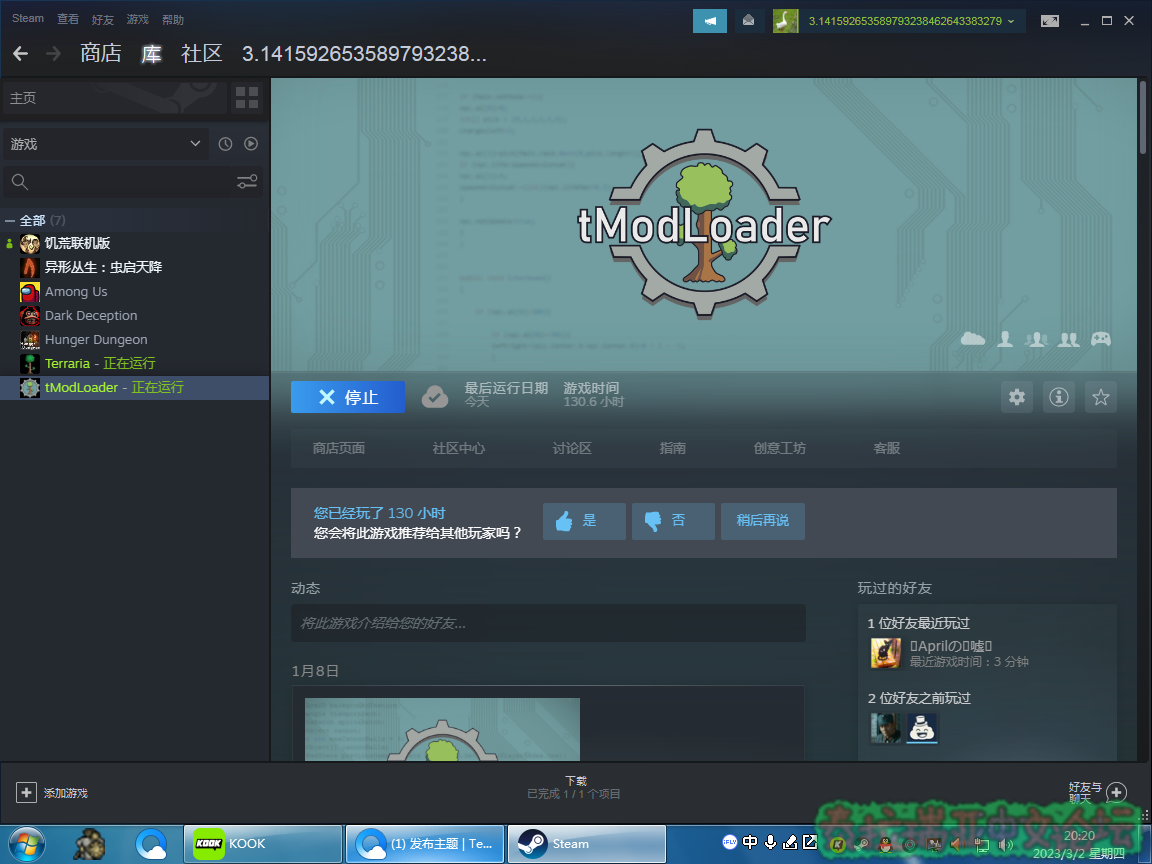This screenshot has width=1152, height=864.
Task: Open 社区中心 link
Action: tap(458, 448)
